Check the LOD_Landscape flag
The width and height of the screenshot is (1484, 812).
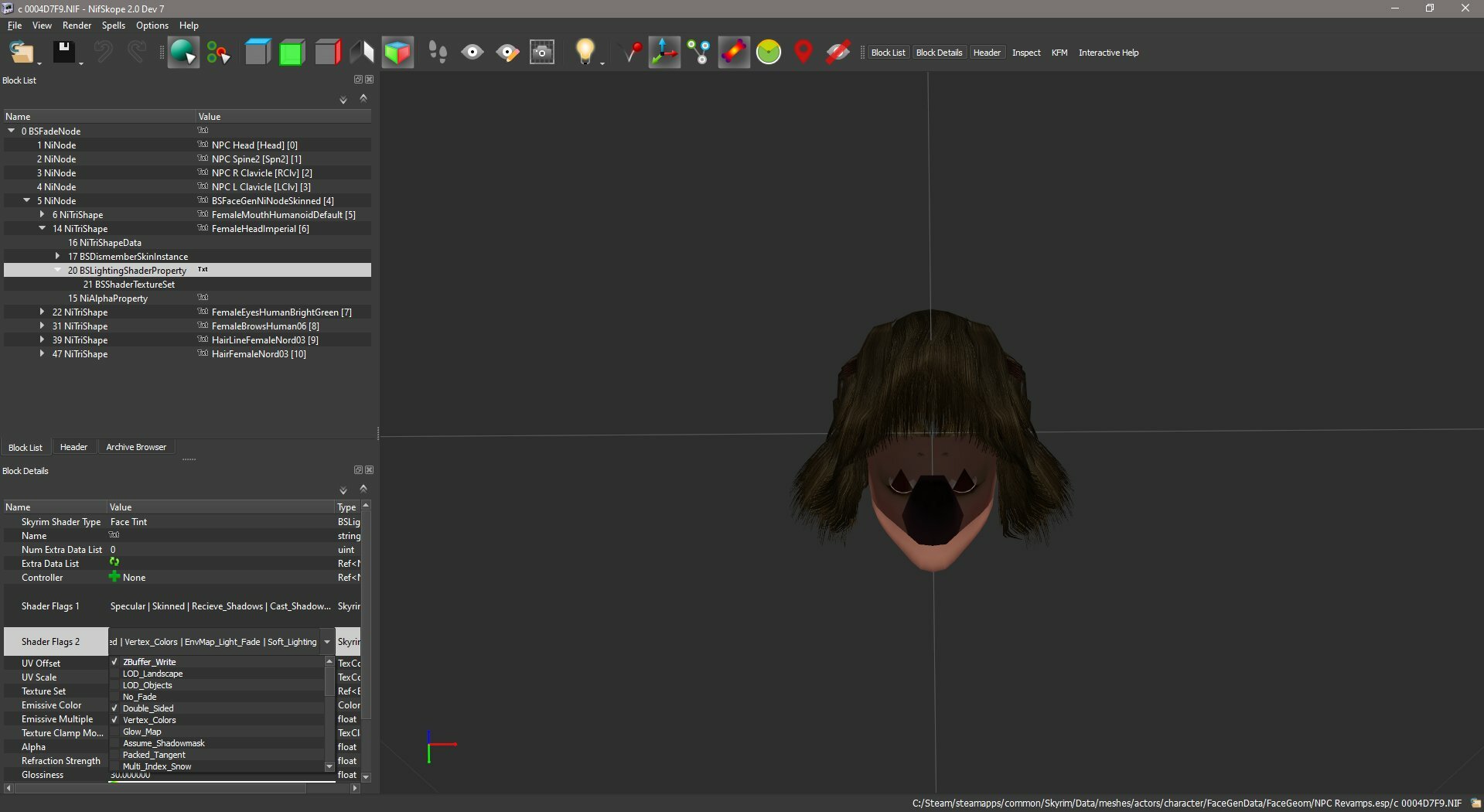[114, 674]
